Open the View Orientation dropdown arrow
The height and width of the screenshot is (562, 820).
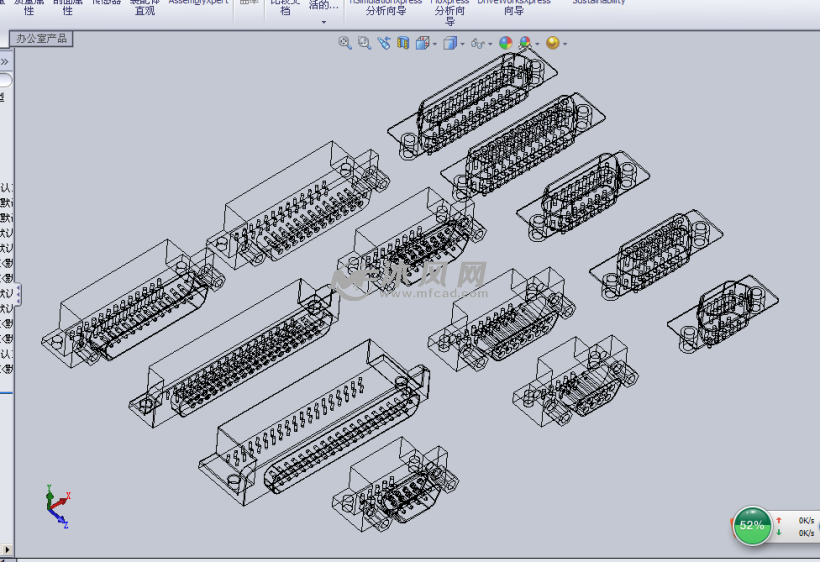point(433,44)
